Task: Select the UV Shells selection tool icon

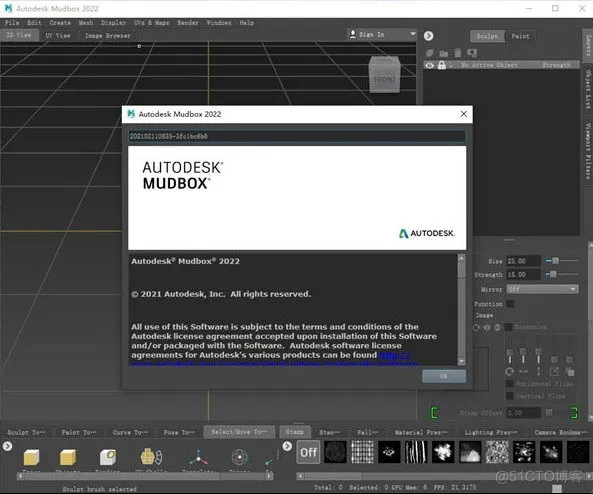Action: click(x=152, y=457)
